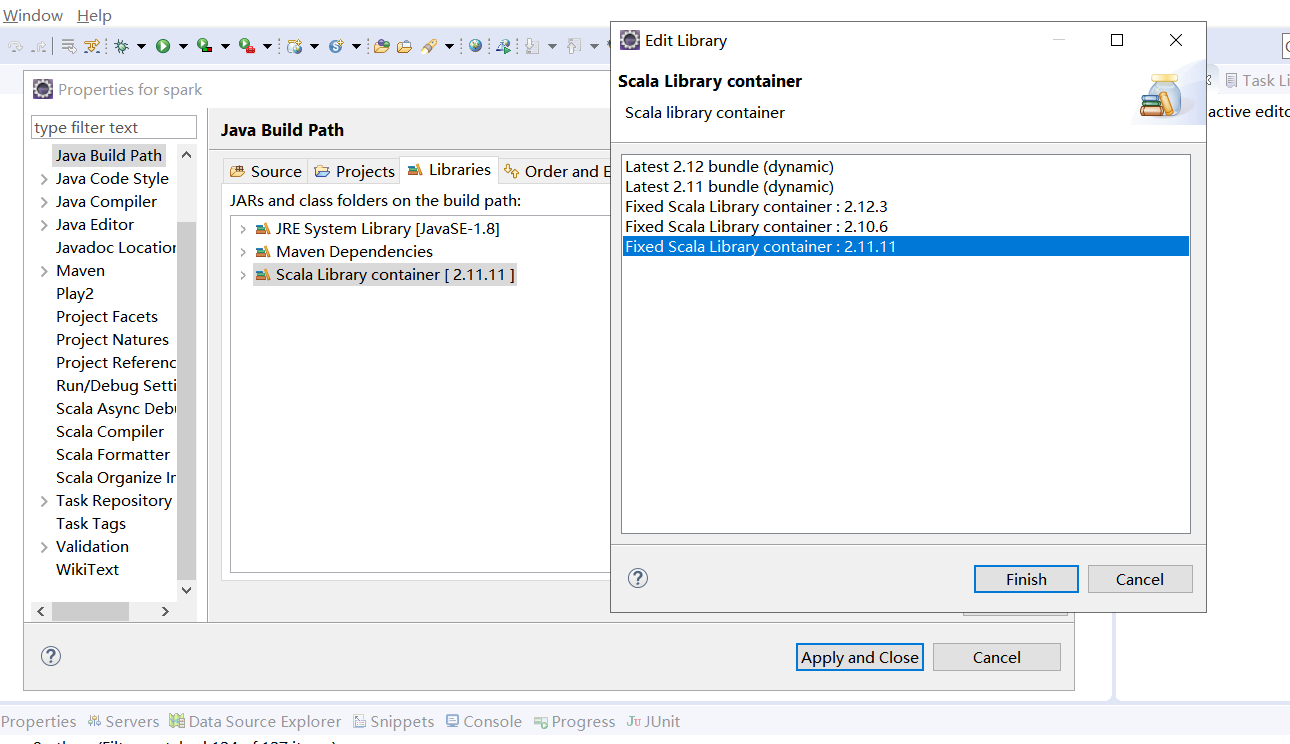Click Cancel in Properties dialog
This screenshot has width=1290, height=744.
point(997,657)
